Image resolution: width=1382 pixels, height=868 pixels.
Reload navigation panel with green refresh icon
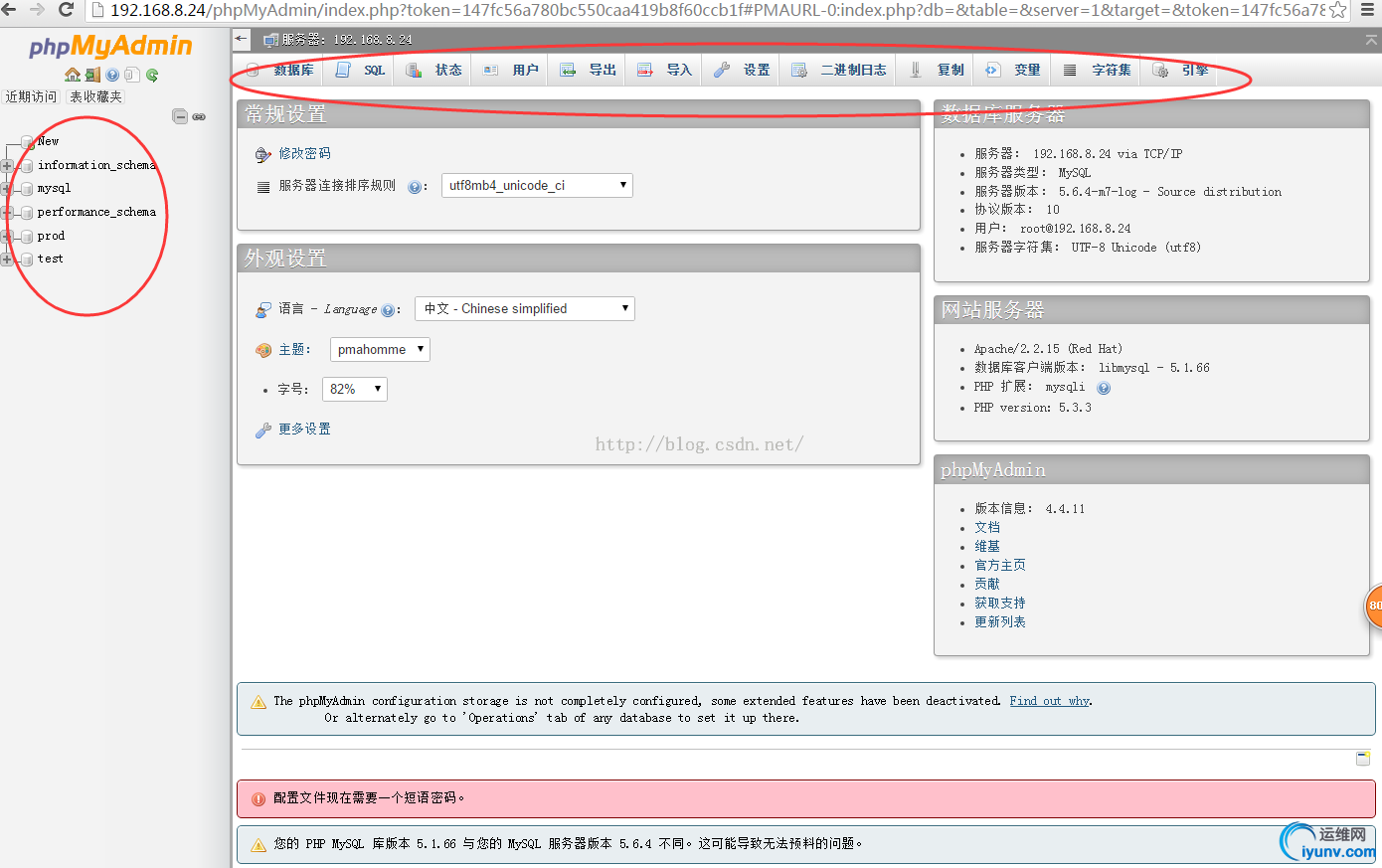tap(152, 75)
